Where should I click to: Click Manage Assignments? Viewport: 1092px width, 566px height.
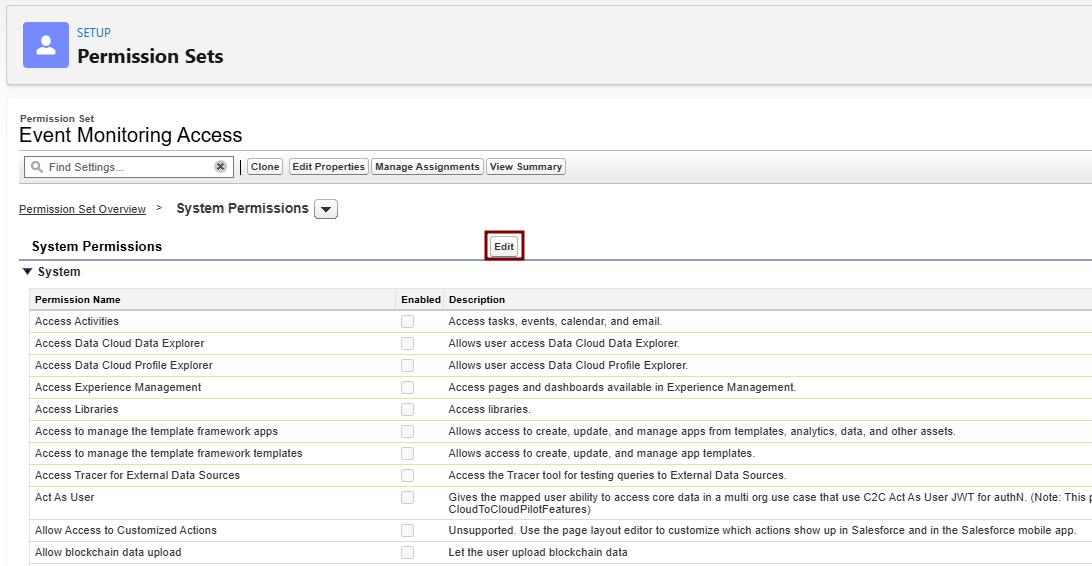click(427, 167)
